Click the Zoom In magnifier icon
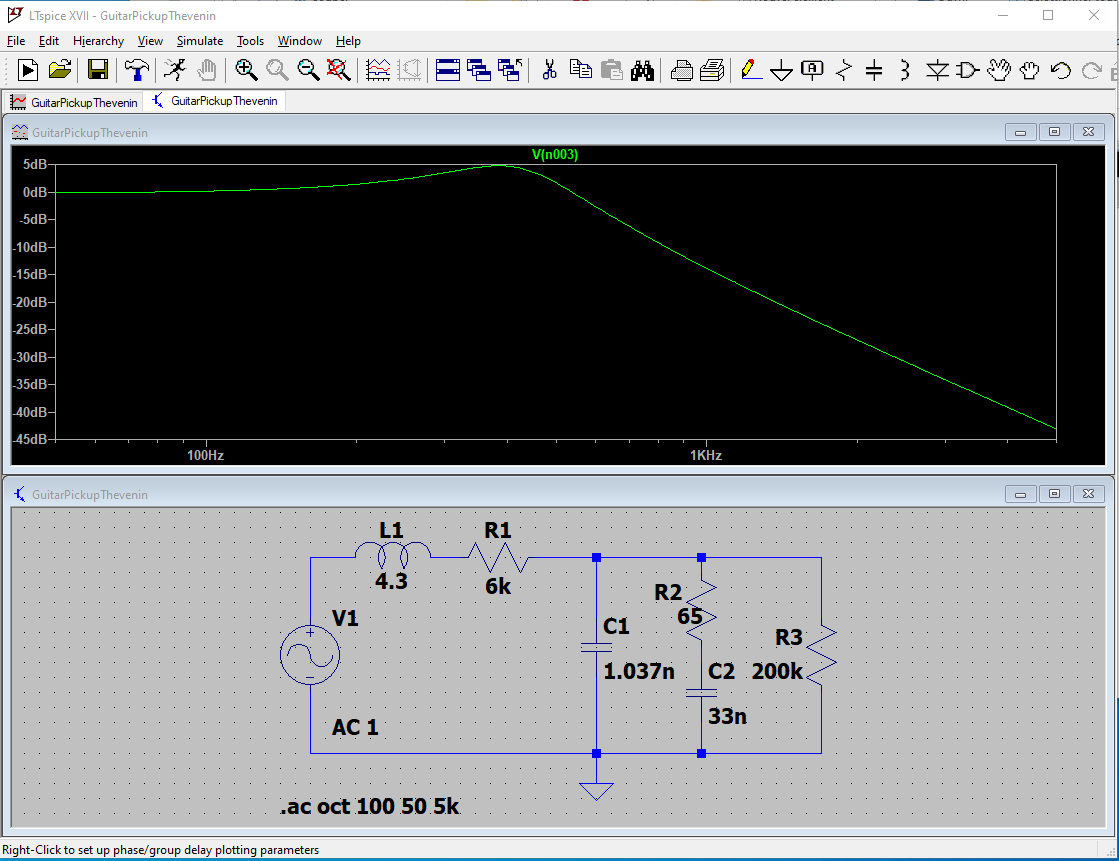 pos(246,70)
